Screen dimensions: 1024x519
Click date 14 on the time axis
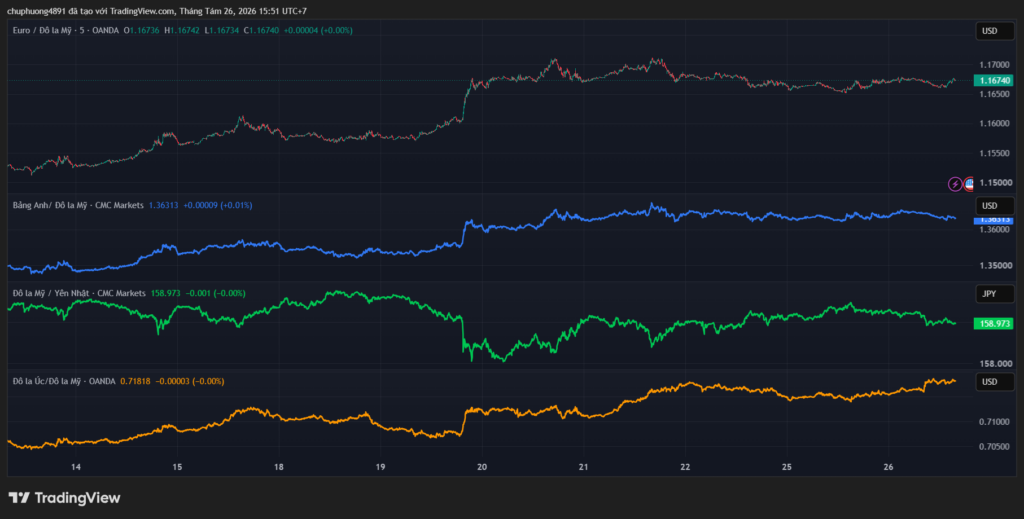tap(76, 467)
